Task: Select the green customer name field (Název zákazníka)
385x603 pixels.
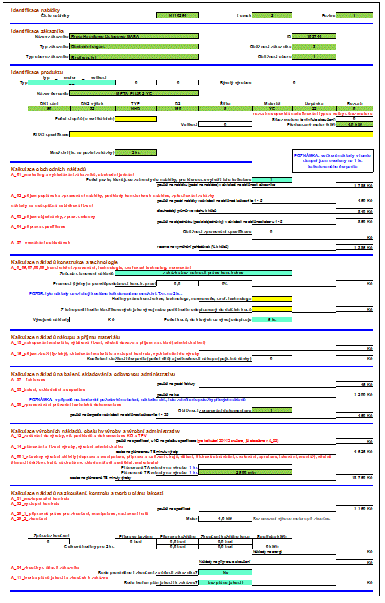Action: pos(134,36)
